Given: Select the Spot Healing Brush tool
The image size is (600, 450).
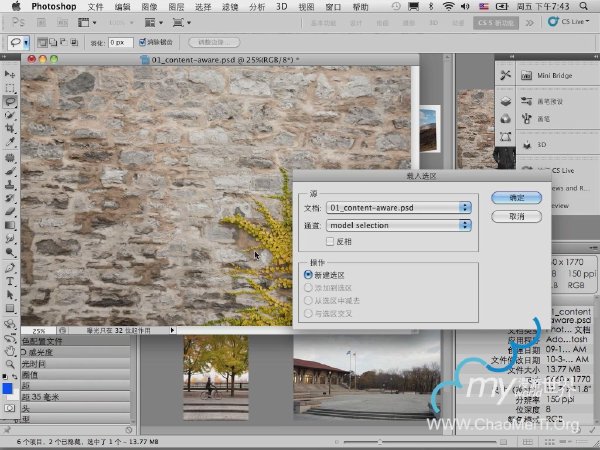Looking at the screenshot, I should pos(10,158).
